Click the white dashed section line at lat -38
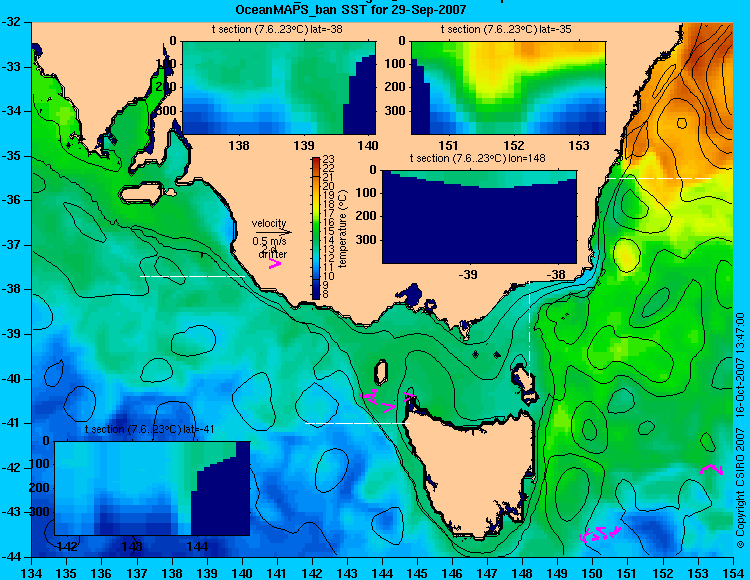 (x=192, y=276)
